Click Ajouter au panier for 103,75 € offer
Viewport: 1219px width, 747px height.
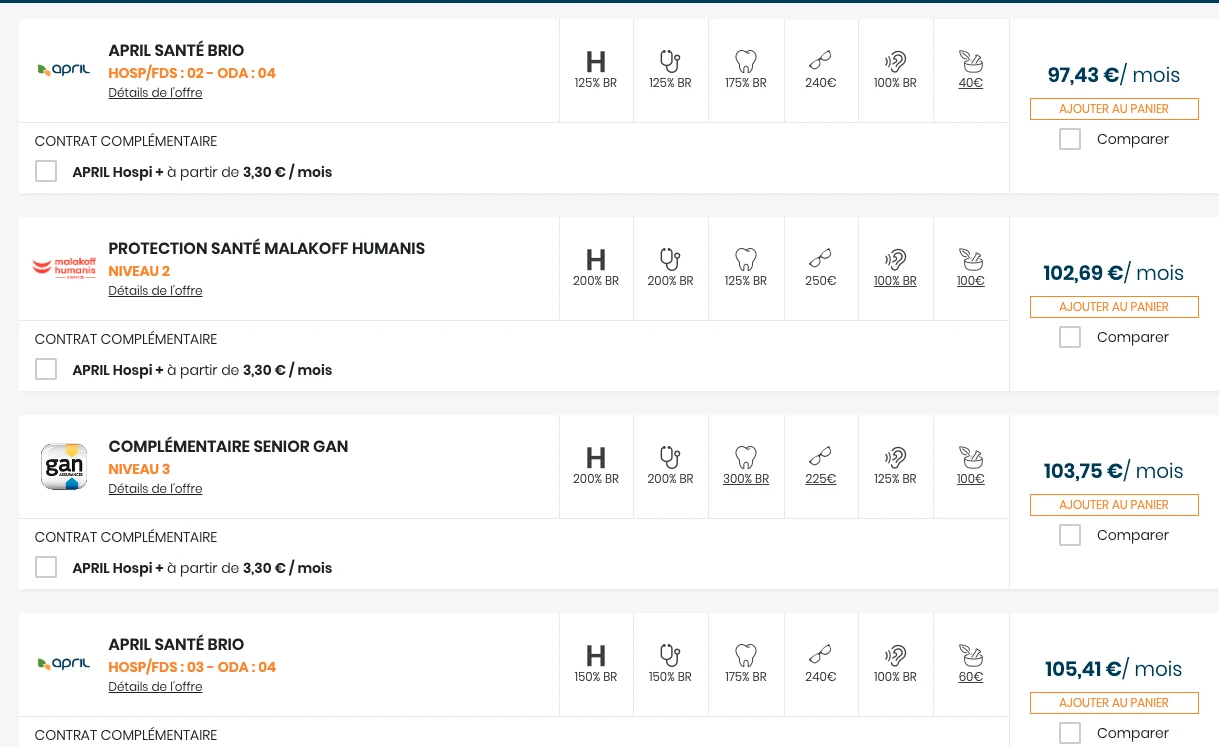coord(1114,505)
